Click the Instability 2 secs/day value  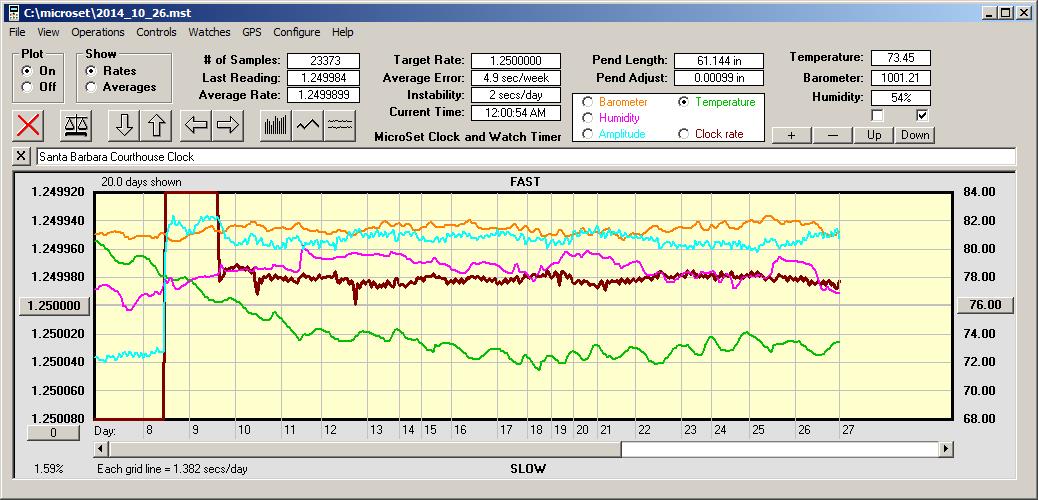tap(516, 95)
